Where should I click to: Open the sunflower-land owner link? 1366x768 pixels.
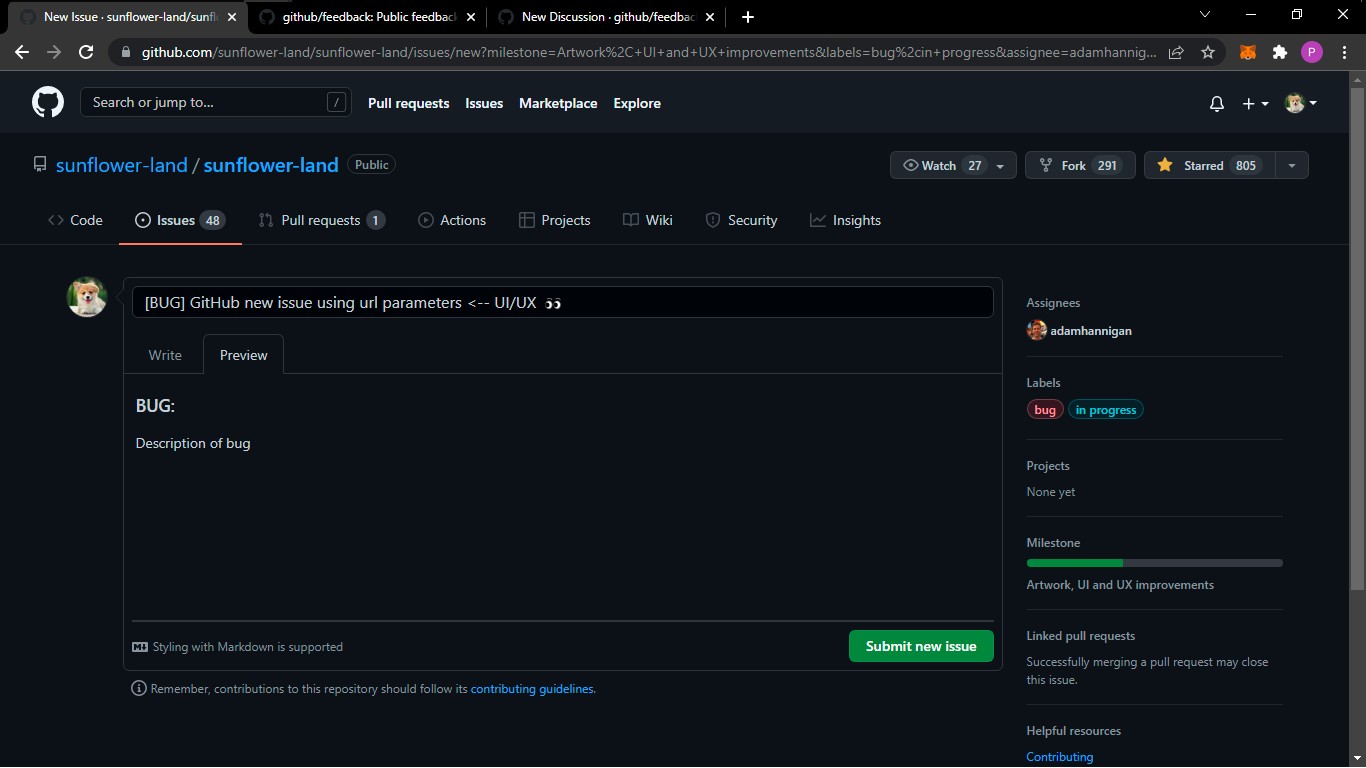[122, 165]
